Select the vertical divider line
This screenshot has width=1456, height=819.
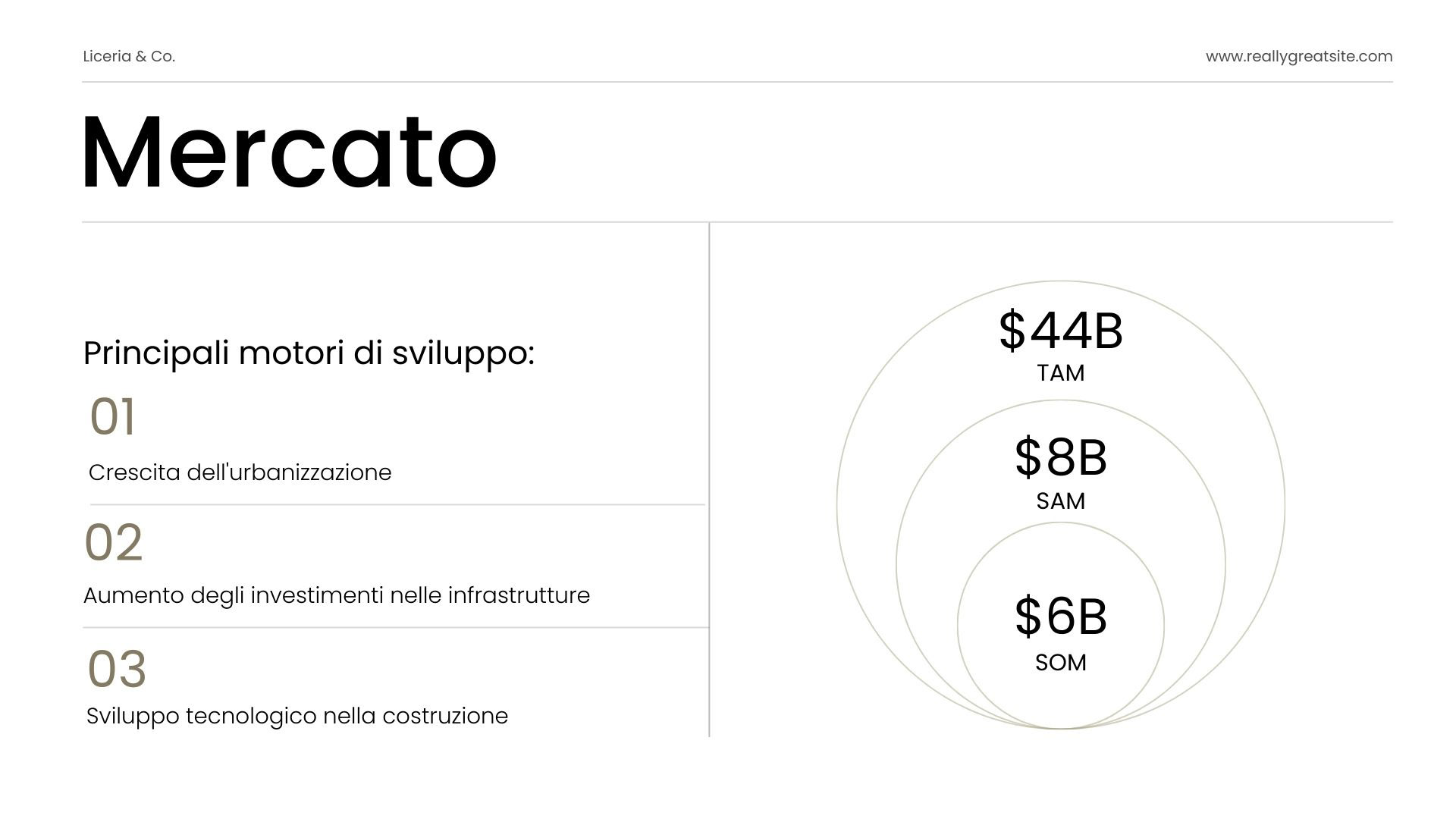[709, 479]
